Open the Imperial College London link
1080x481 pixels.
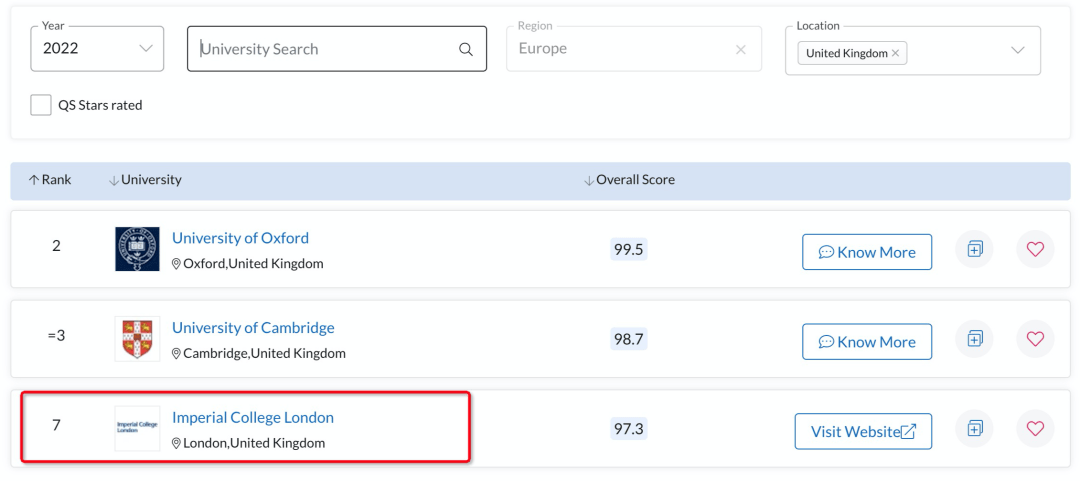[253, 417]
